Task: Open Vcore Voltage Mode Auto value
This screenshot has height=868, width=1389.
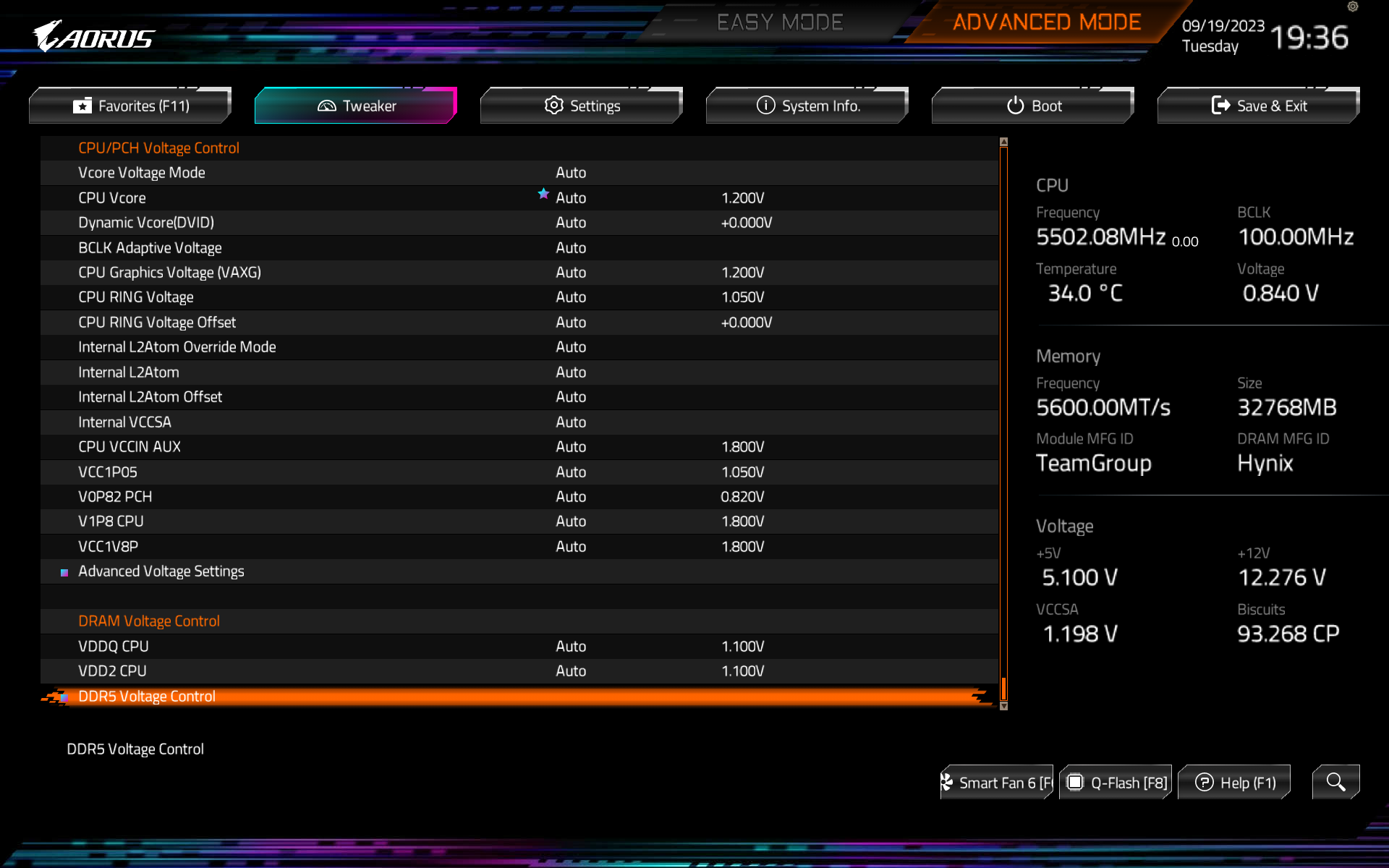Action: 571,173
